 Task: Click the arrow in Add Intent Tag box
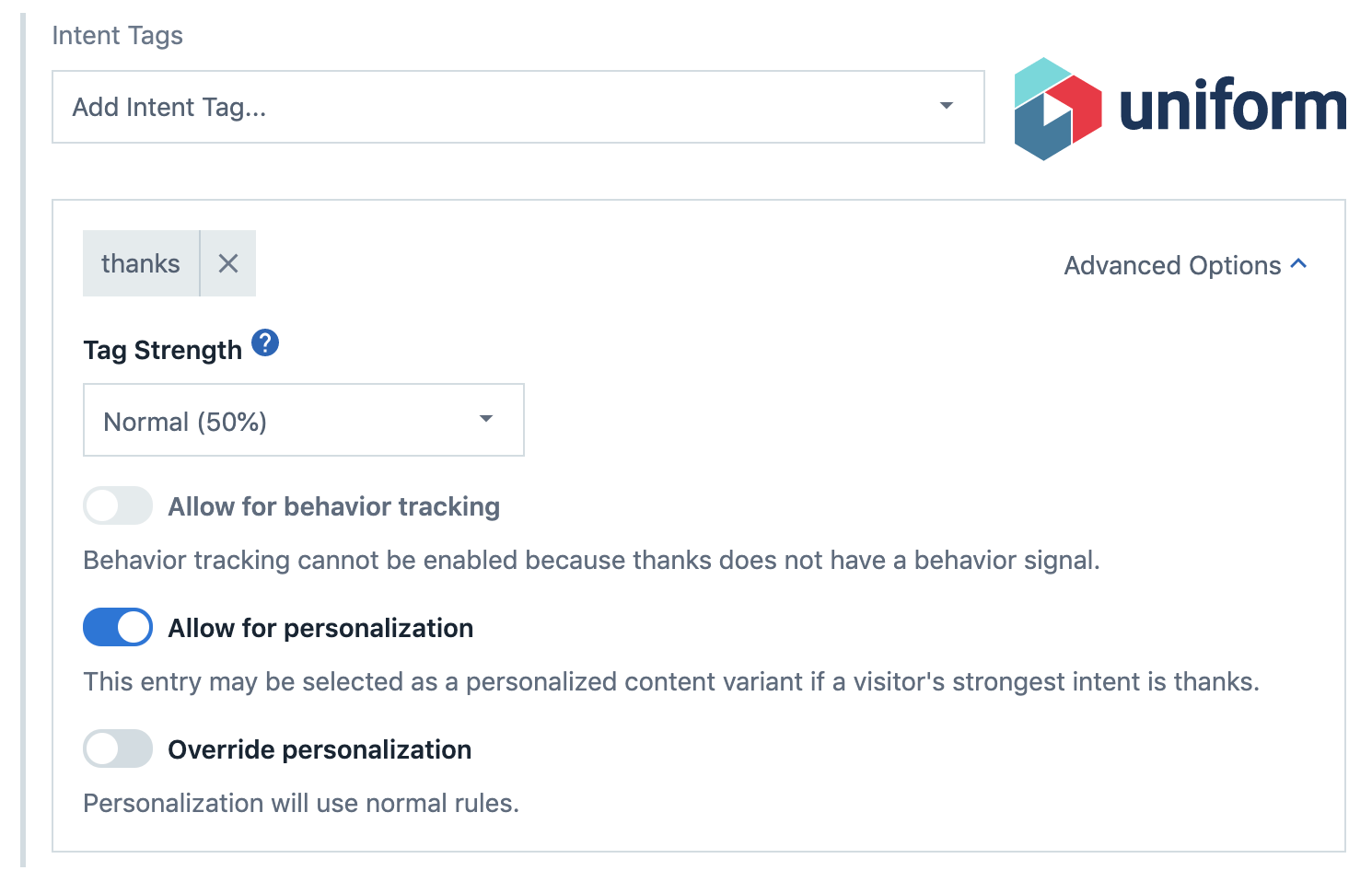946,107
